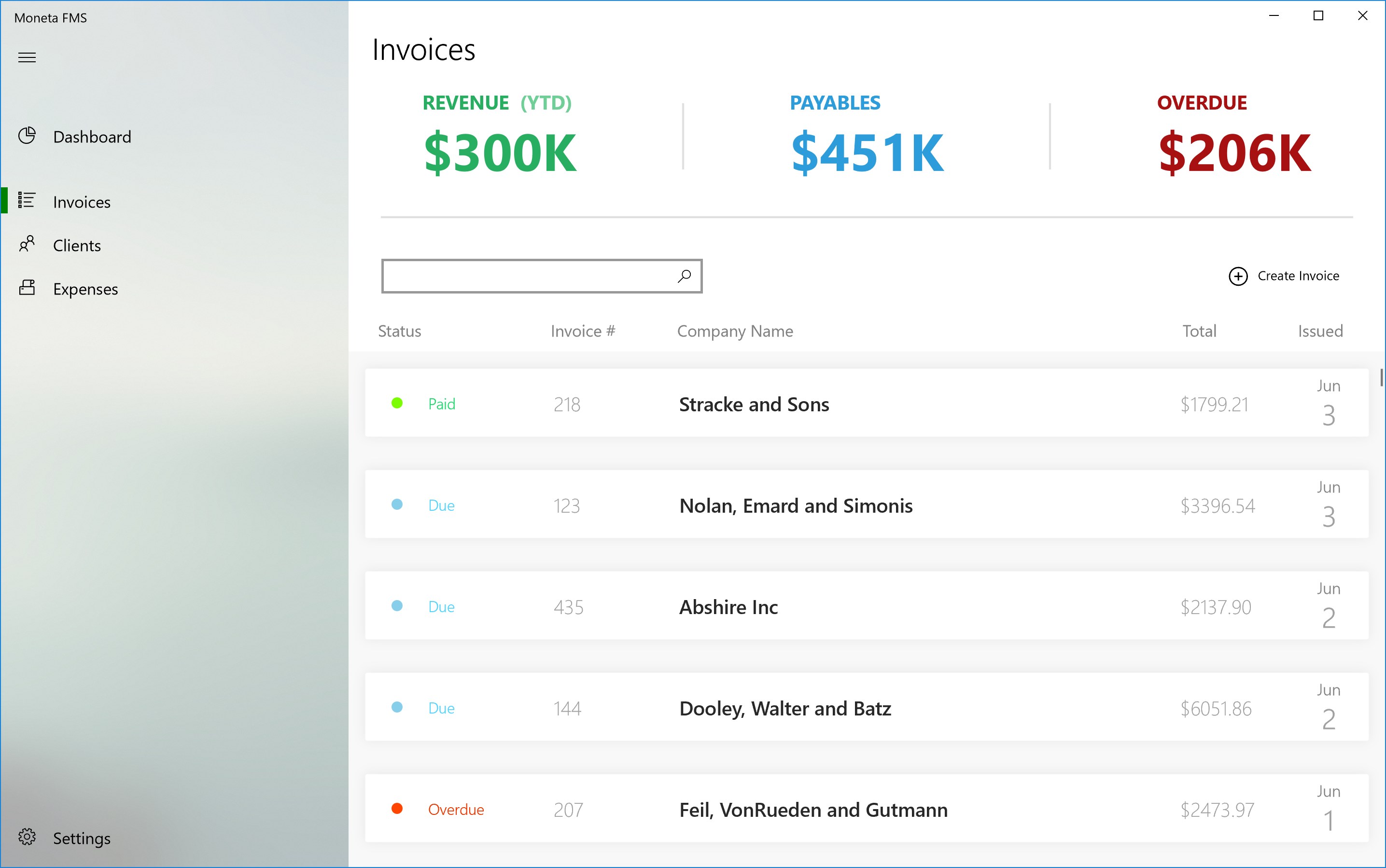
Task: Open the Clients page
Action: [x=77, y=246]
